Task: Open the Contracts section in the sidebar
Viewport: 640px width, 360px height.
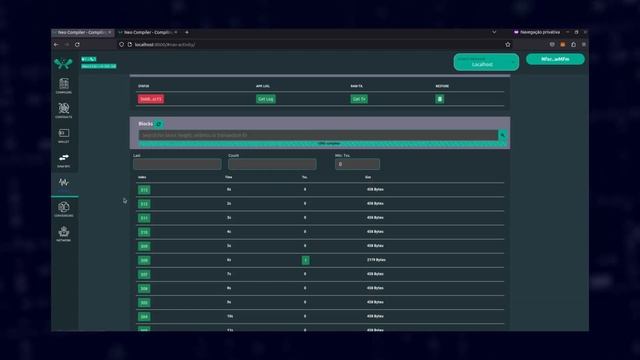Action: click(64, 110)
